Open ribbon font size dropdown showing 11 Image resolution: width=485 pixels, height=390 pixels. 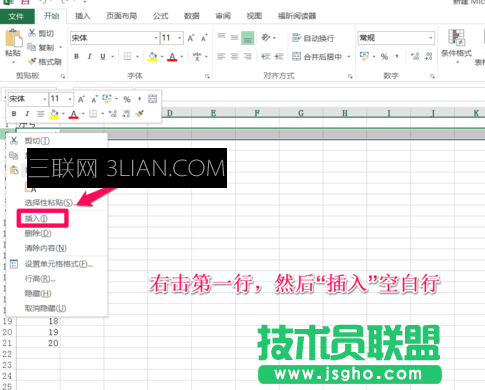tap(179, 38)
